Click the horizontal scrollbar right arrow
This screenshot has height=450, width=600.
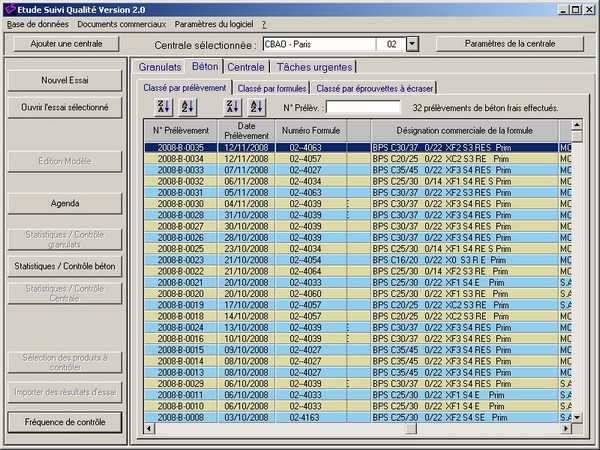[x=564, y=429]
